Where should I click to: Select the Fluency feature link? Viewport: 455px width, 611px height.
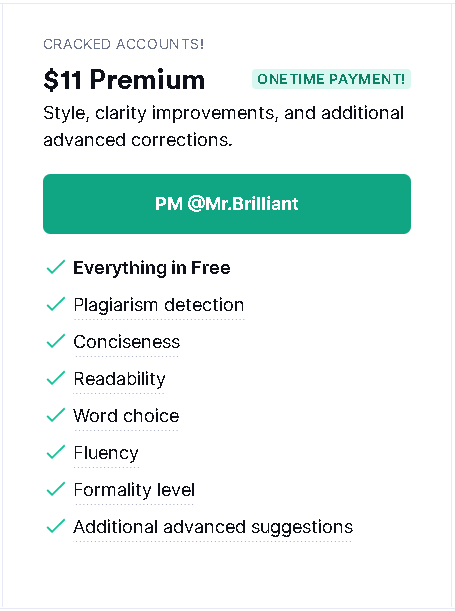[106, 453]
